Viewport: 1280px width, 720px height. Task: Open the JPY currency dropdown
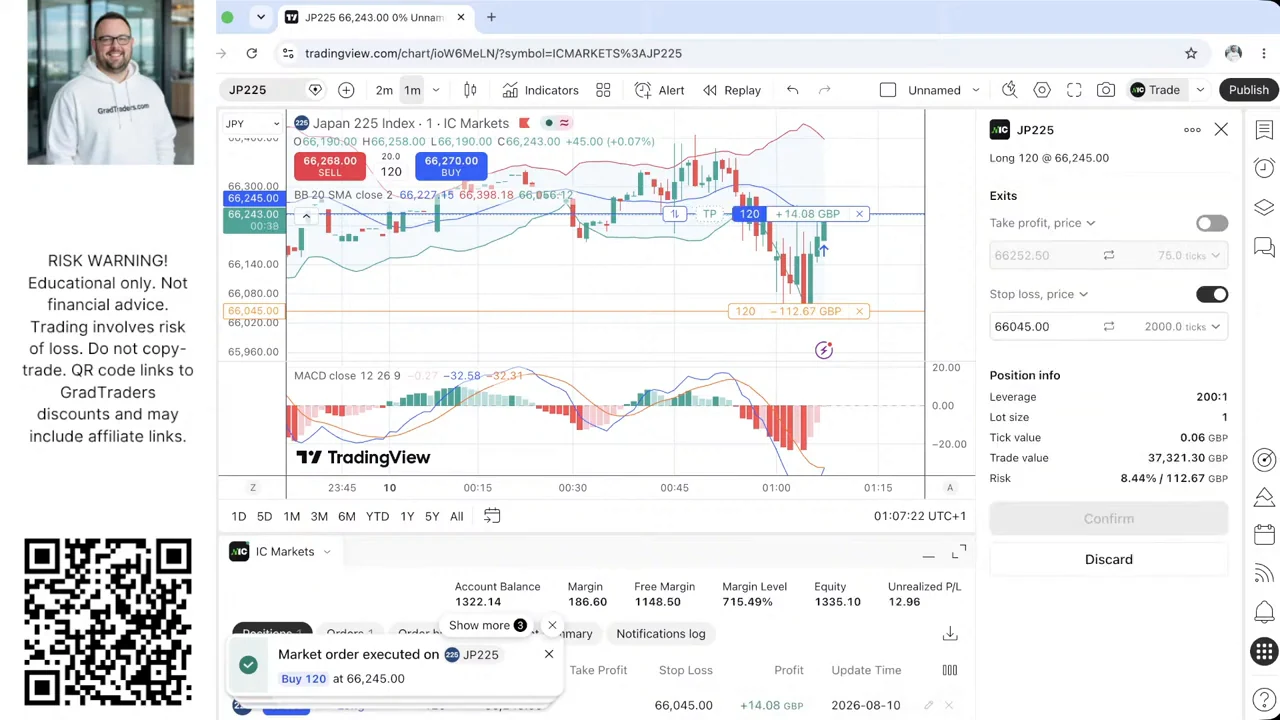[252, 124]
